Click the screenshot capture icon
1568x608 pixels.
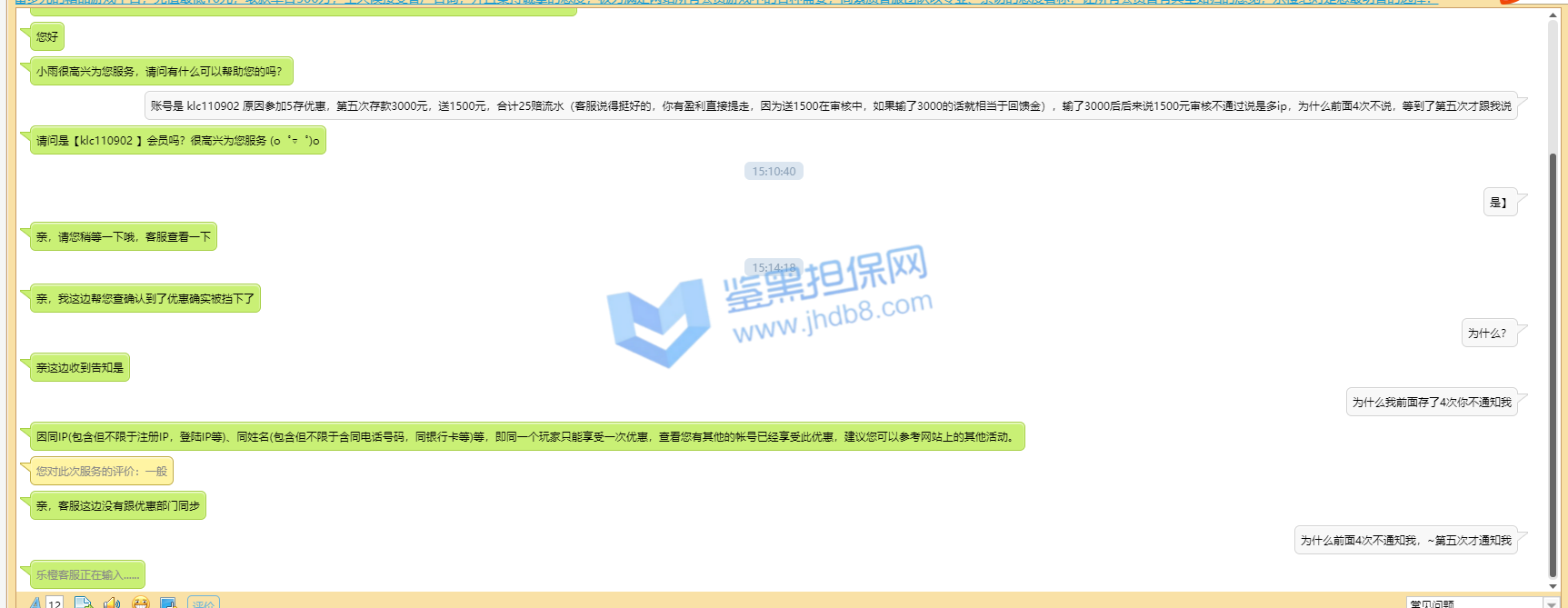(168, 603)
